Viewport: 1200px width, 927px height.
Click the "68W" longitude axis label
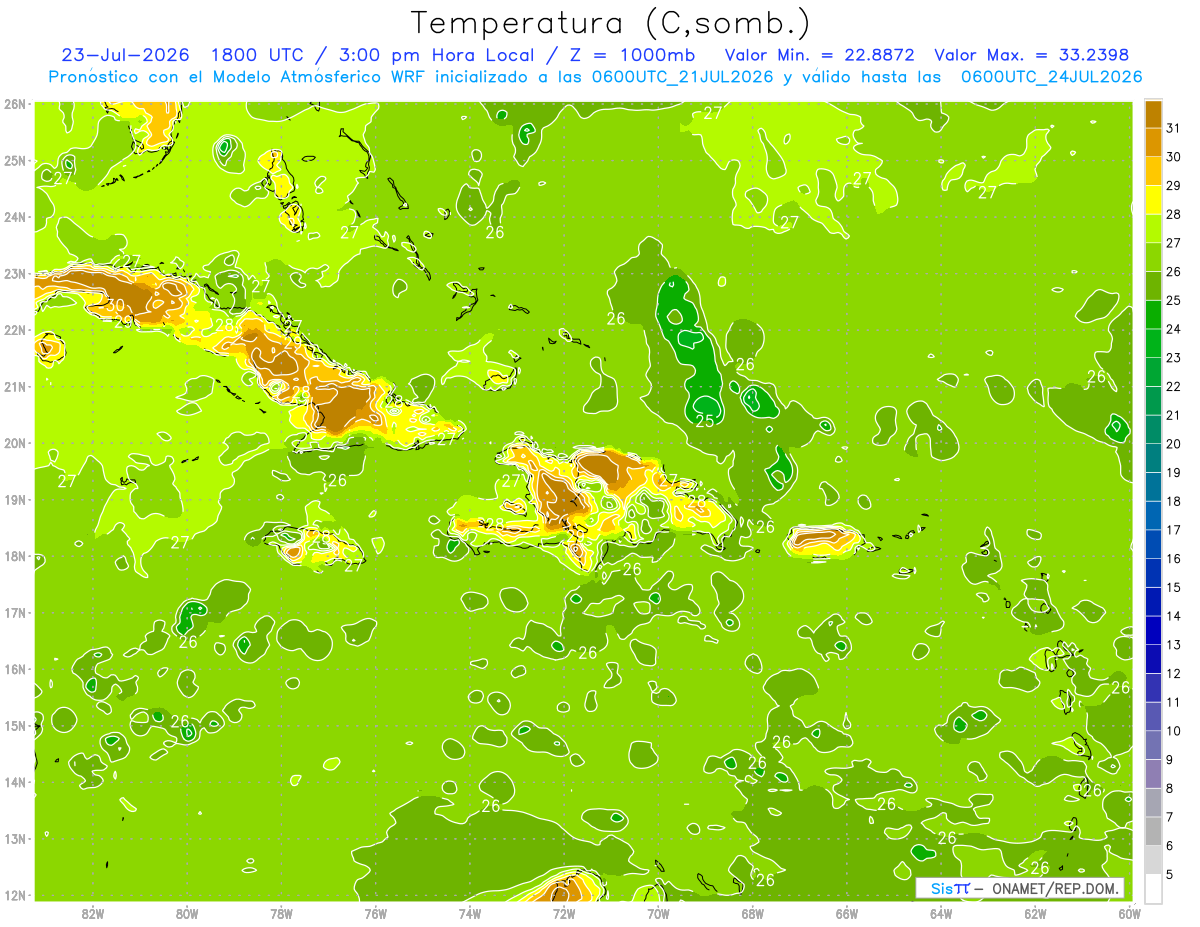tap(753, 912)
